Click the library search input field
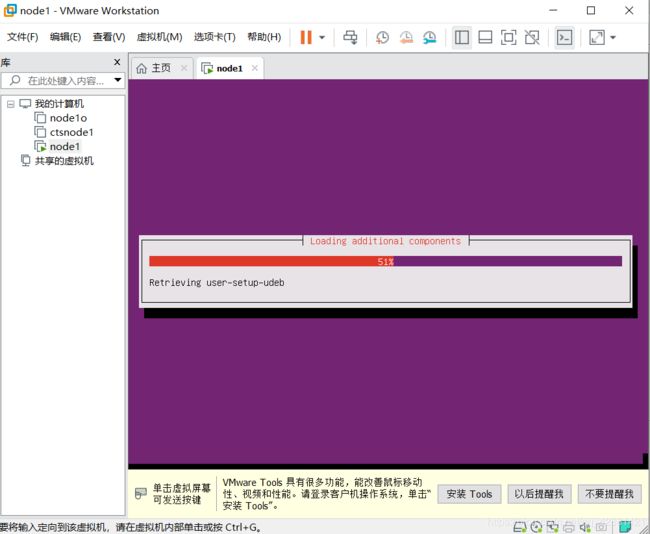Image resolution: width=650 pixels, height=534 pixels. (65, 80)
